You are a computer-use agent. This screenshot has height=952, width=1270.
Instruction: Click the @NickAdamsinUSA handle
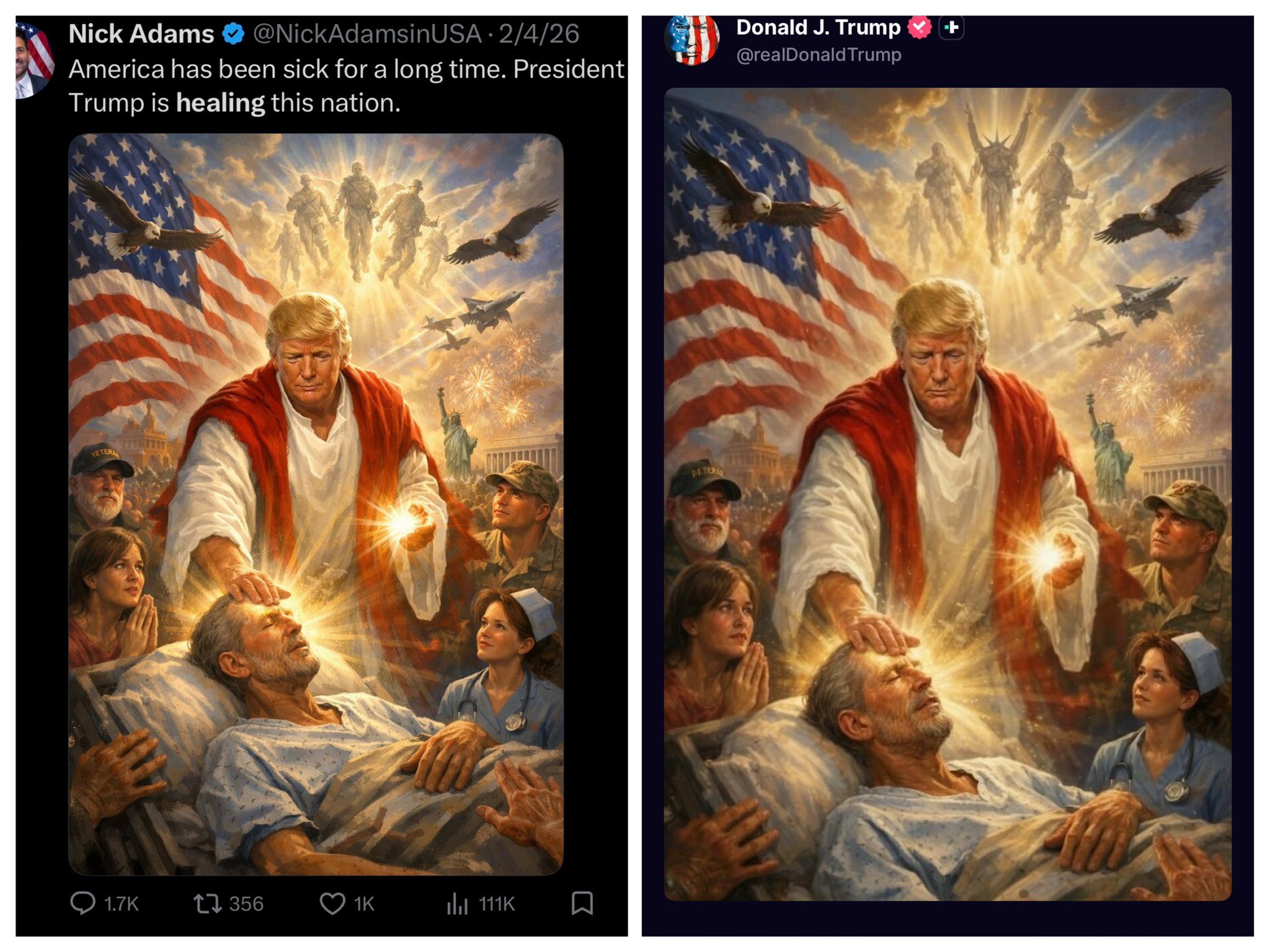pos(367,33)
